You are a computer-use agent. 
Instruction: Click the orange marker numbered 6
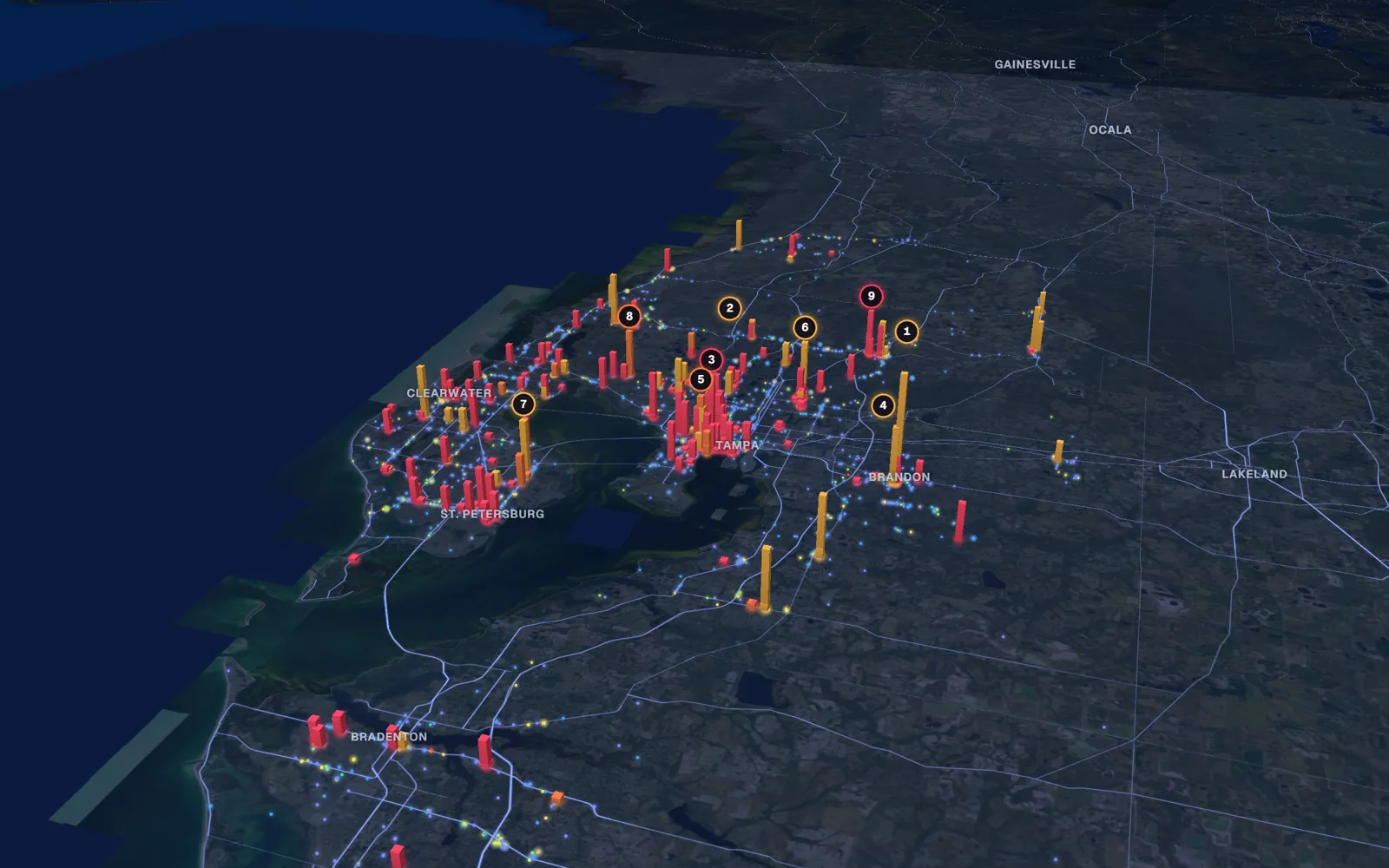click(805, 327)
